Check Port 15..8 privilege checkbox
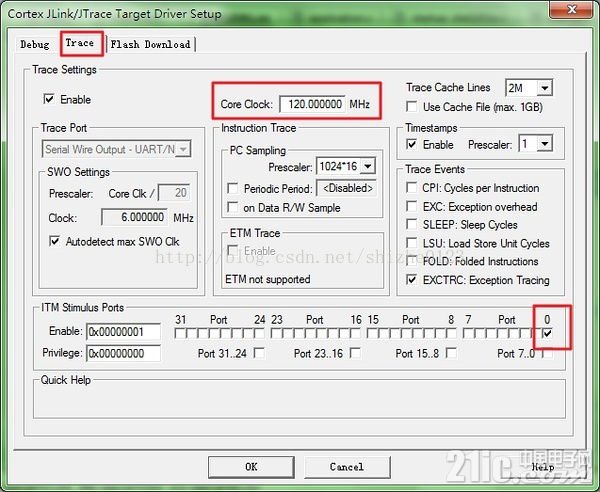The height and width of the screenshot is (492, 600). (452, 353)
